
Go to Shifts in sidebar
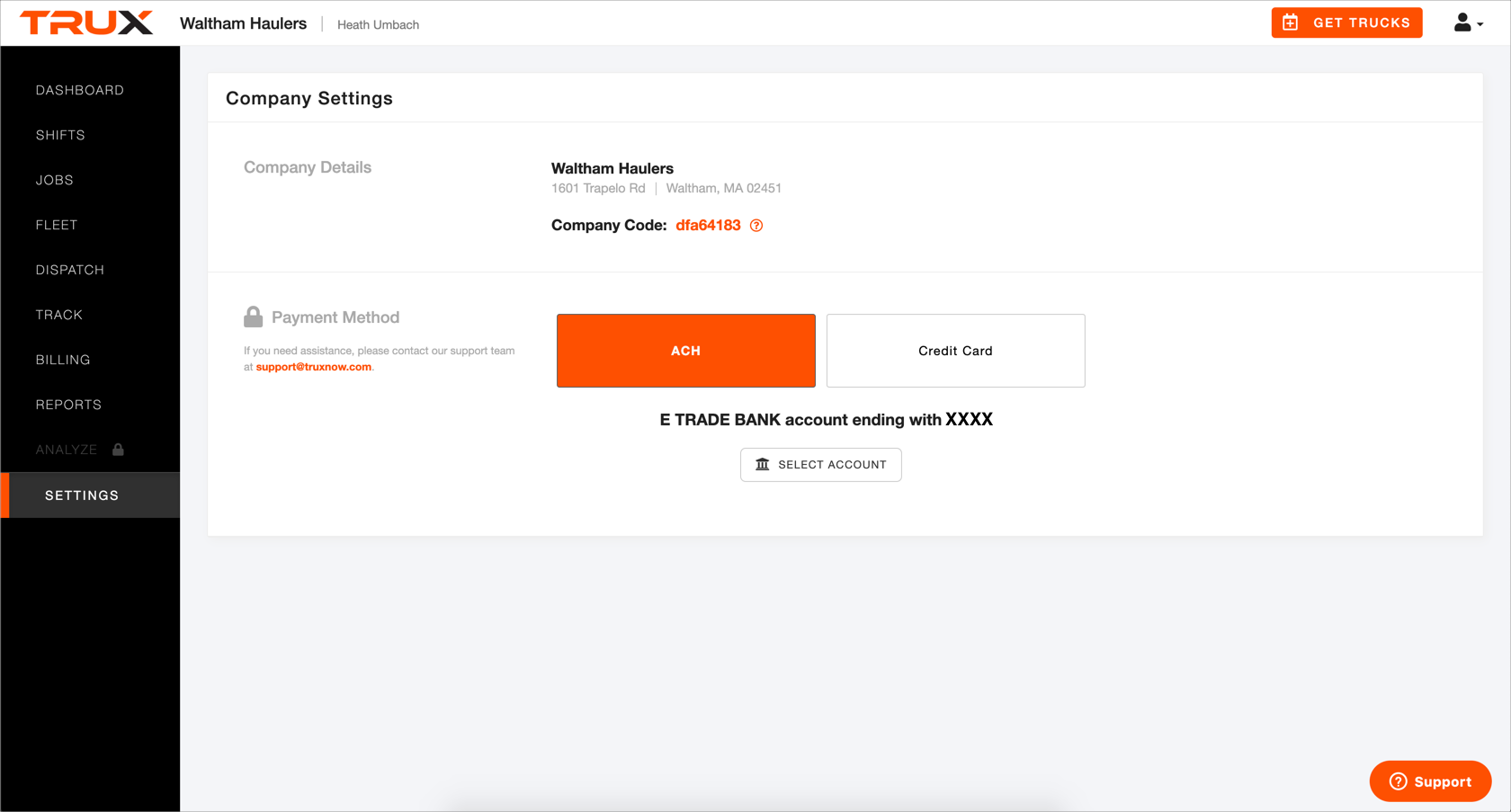click(60, 135)
